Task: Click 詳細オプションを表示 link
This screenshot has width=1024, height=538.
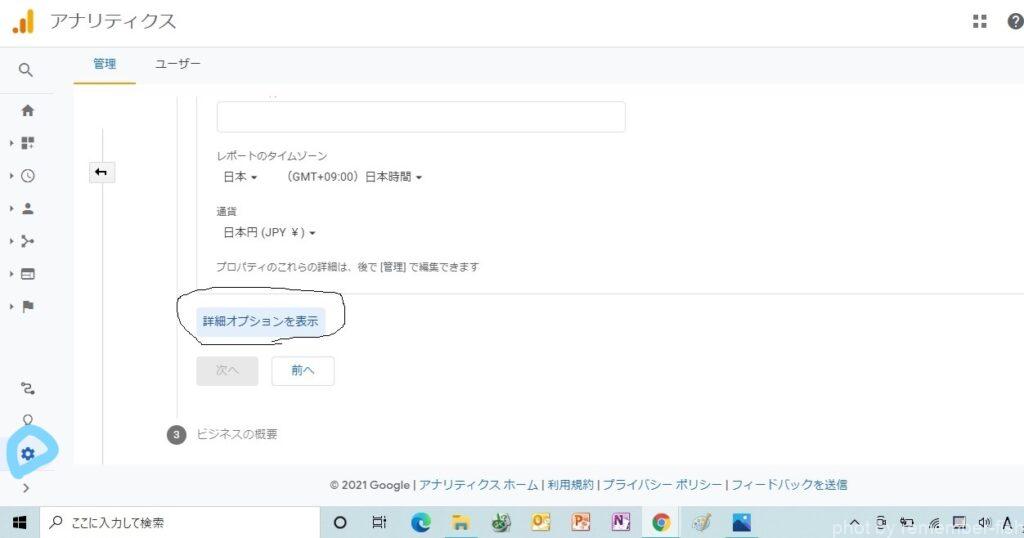Action: tap(260, 322)
